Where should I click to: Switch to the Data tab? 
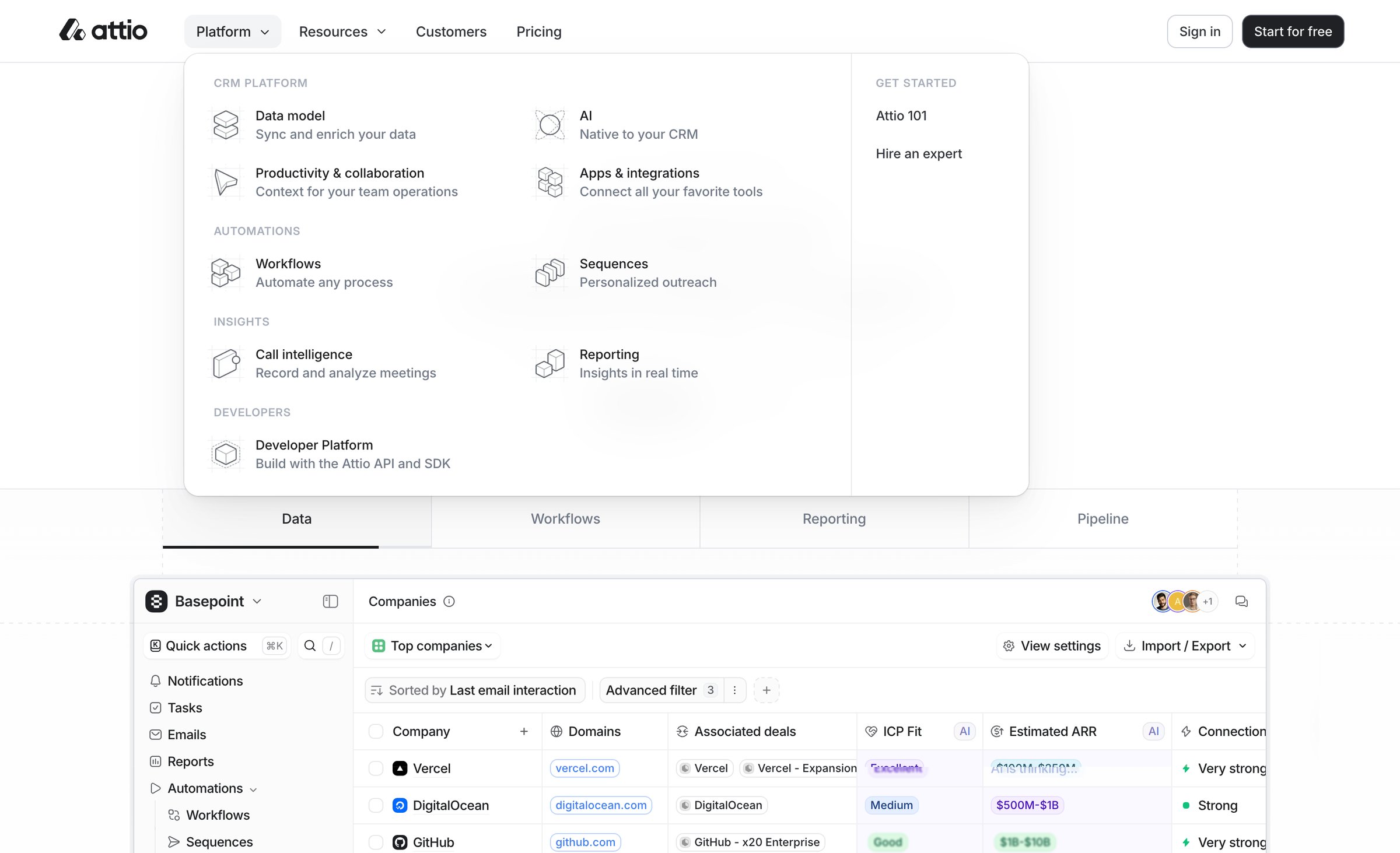tap(297, 518)
